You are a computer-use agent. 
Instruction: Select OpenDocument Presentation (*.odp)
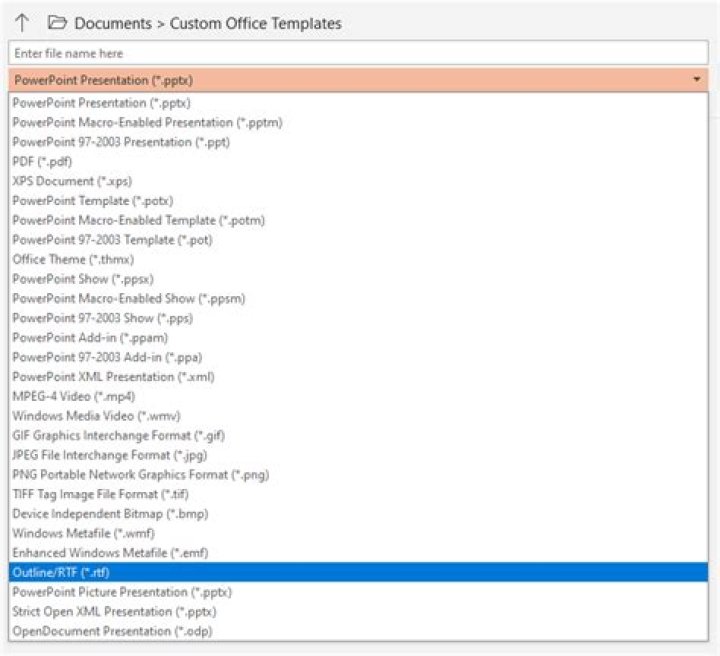point(358,631)
